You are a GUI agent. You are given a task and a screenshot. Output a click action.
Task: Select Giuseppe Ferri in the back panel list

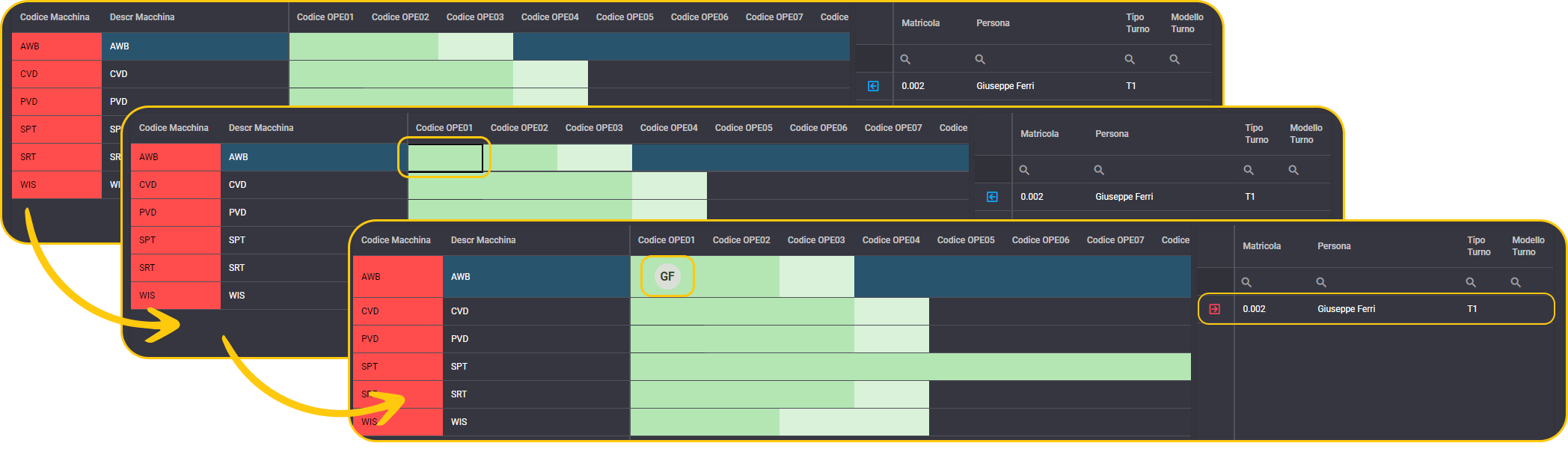click(x=1005, y=86)
